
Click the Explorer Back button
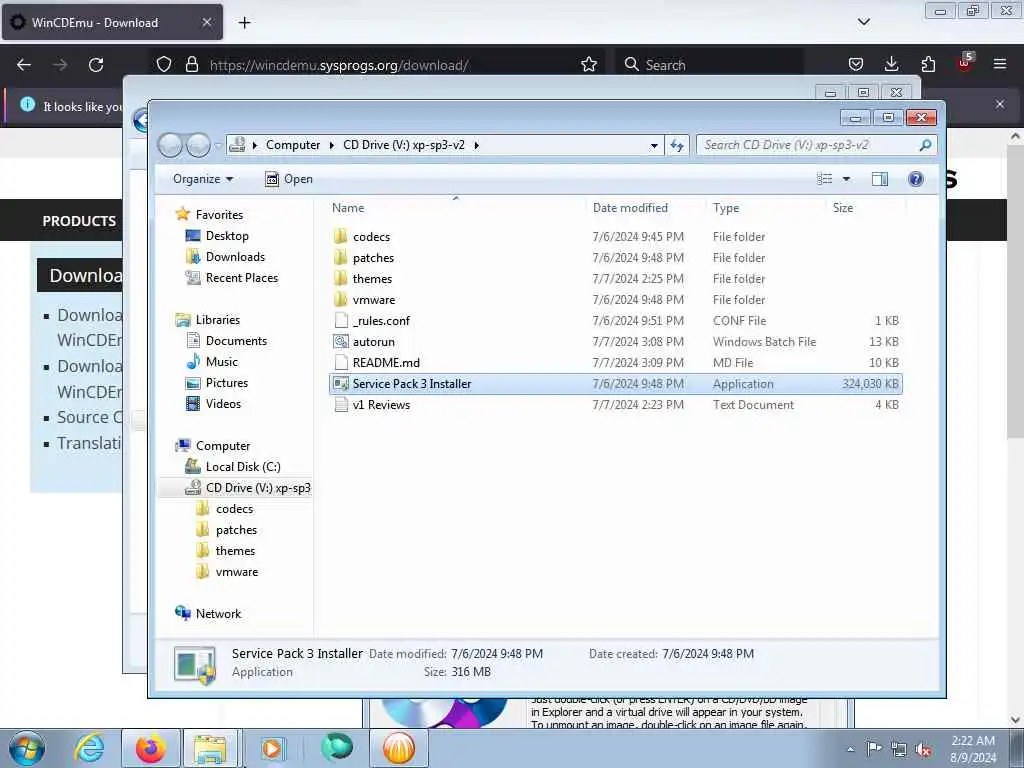tap(170, 145)
